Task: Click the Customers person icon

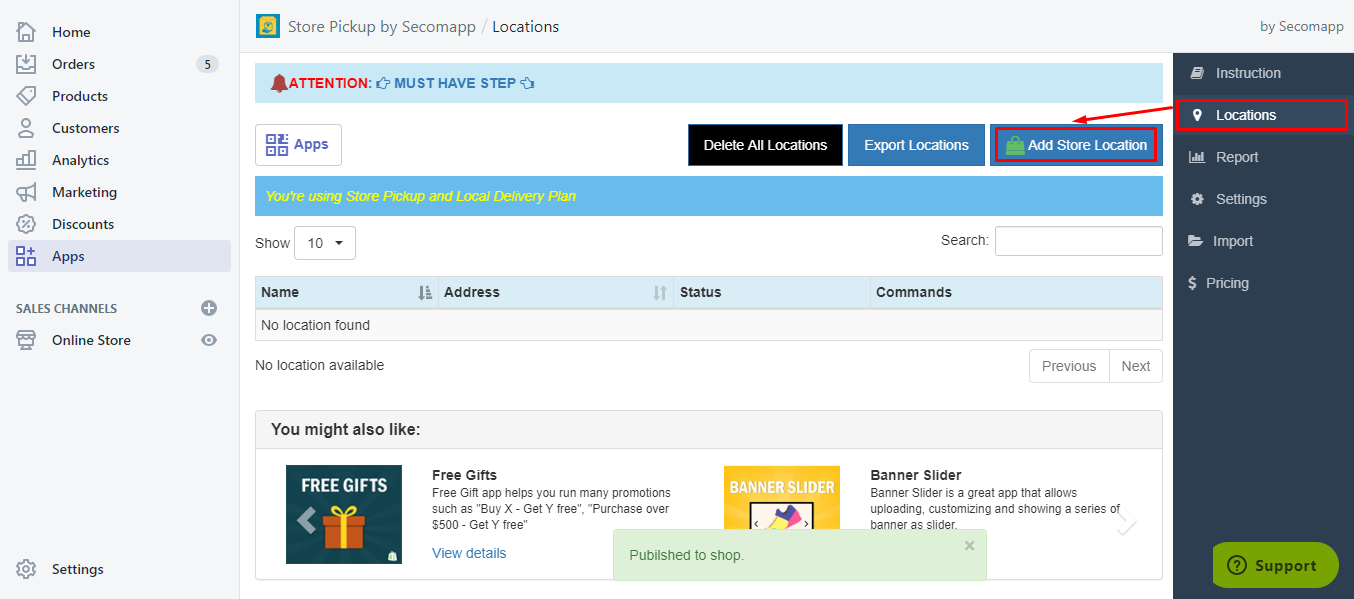Action: [26, 128]
